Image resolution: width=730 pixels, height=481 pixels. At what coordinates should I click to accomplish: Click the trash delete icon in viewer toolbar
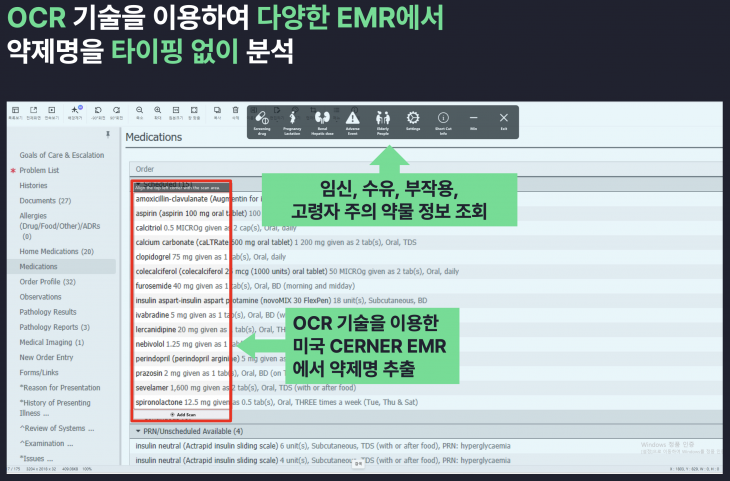[x=235, y=110]
